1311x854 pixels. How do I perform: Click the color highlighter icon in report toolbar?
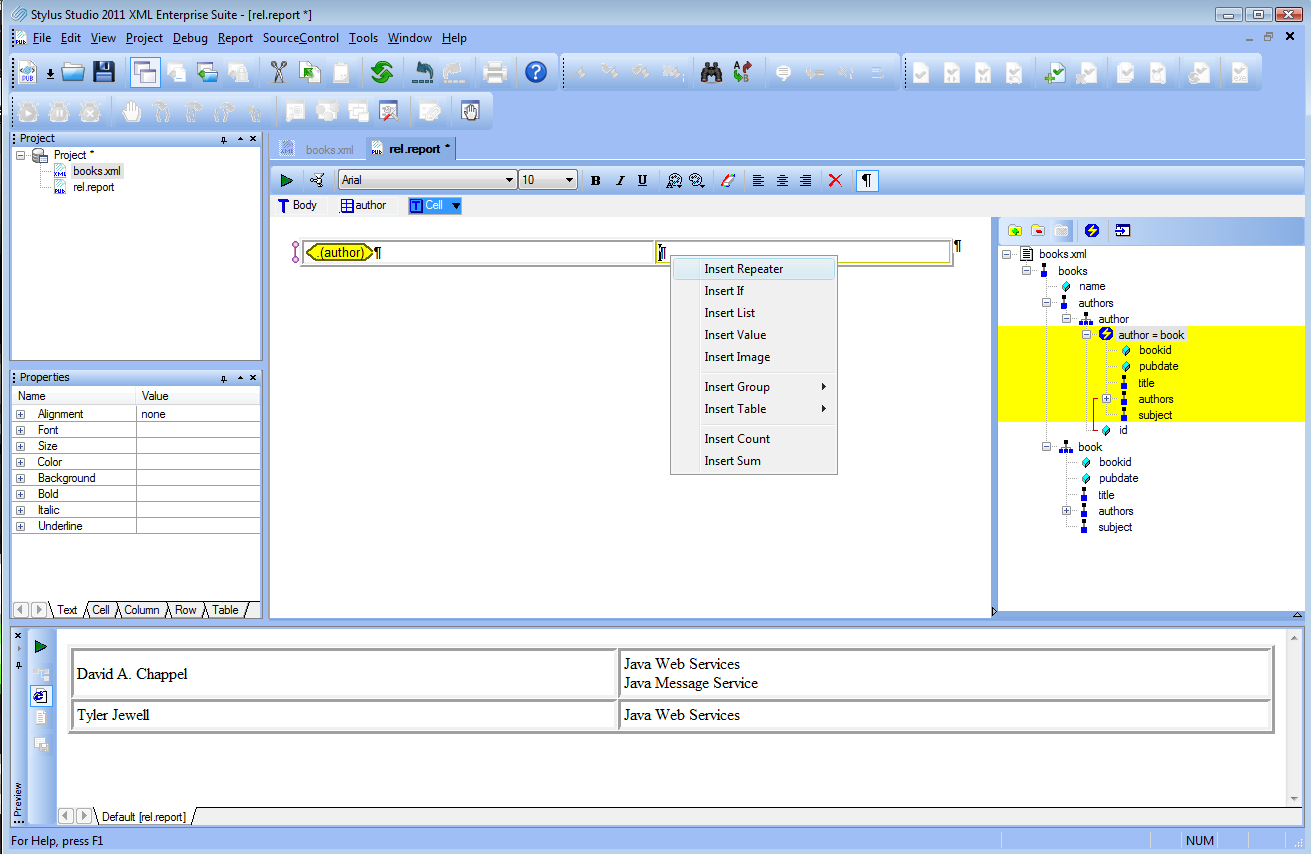pos(728,180)
